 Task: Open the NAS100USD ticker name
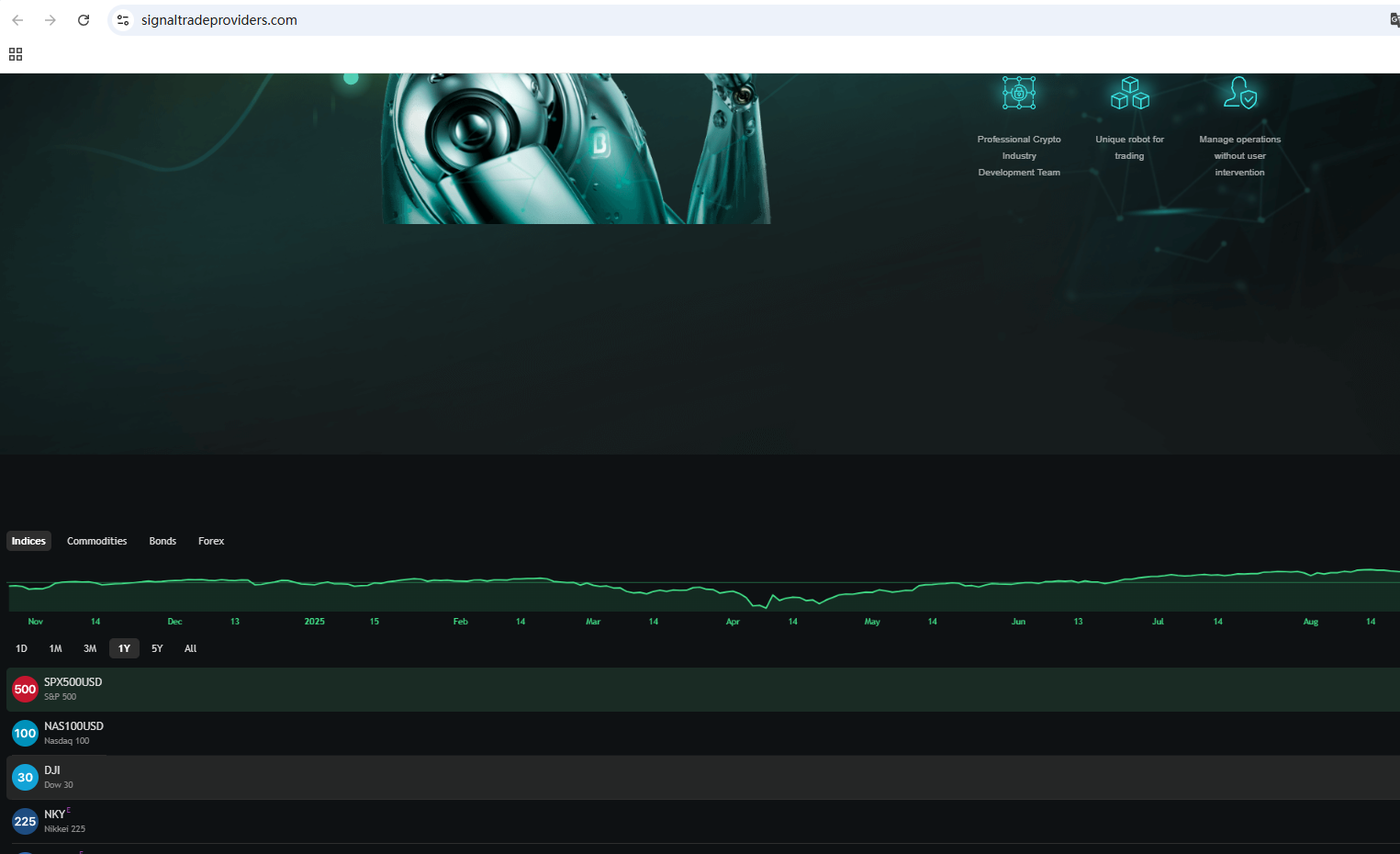73,726
